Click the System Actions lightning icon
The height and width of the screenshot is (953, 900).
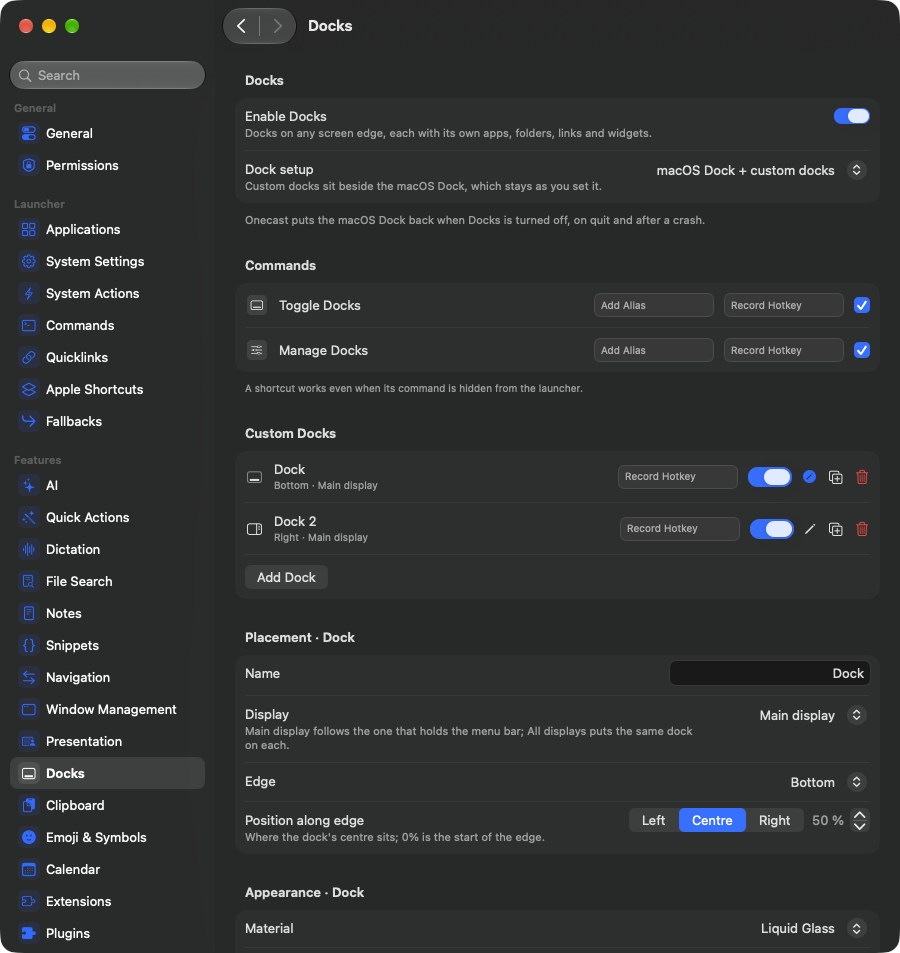(29, 294)
